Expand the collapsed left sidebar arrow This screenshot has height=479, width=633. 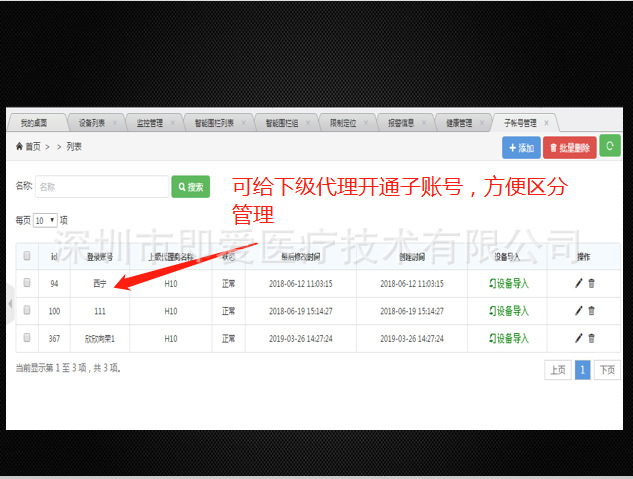[x=10, y=303]
